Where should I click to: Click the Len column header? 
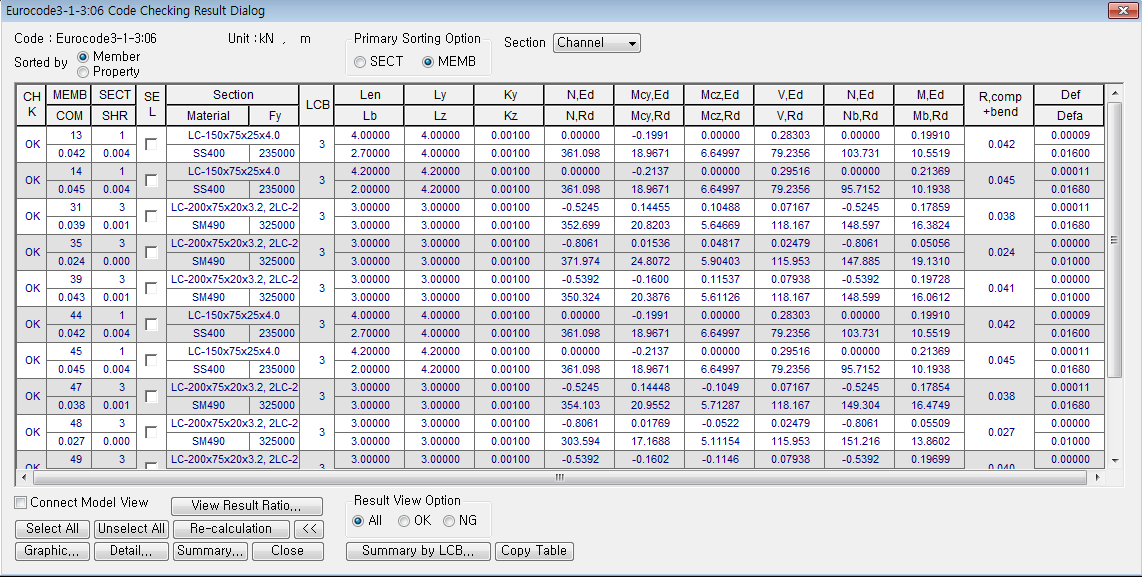click(370, 95)
